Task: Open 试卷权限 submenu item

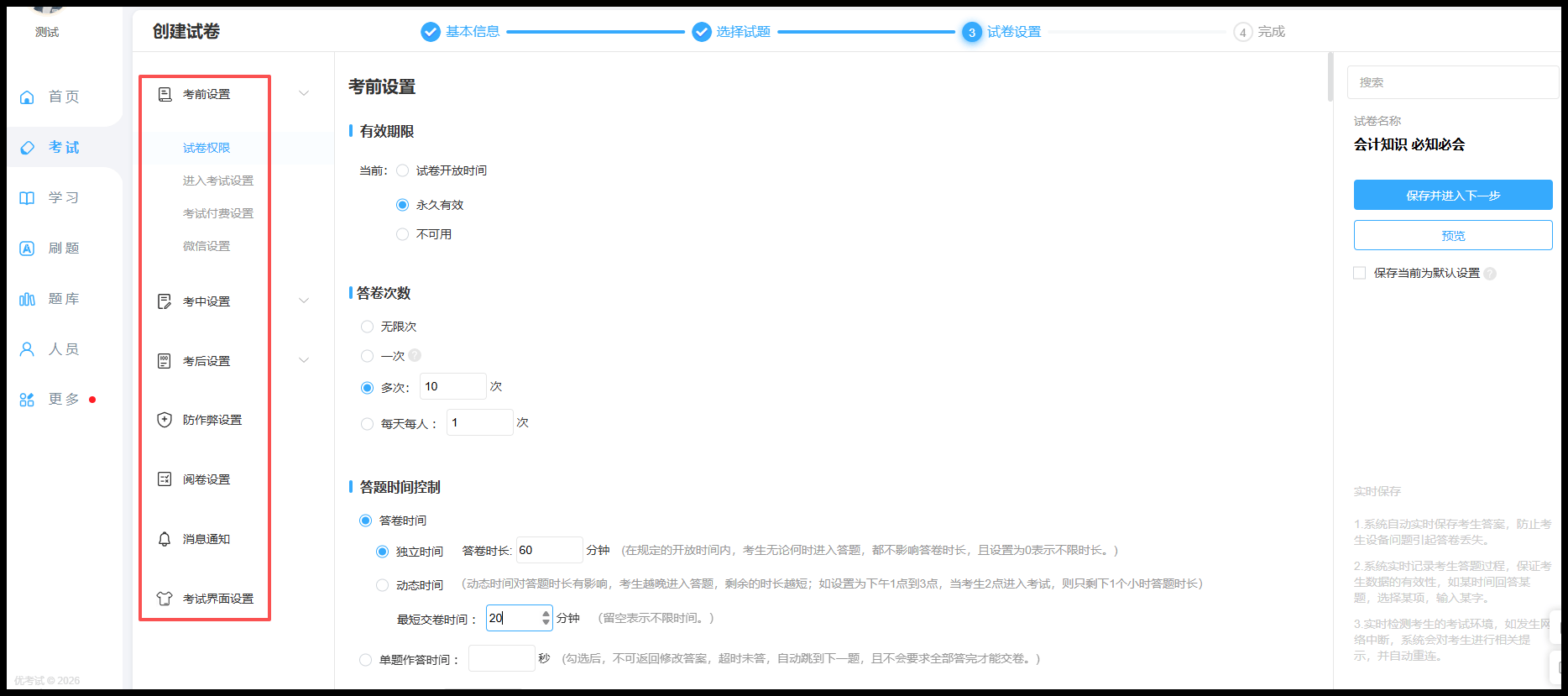Action: (x=206, y=148)
